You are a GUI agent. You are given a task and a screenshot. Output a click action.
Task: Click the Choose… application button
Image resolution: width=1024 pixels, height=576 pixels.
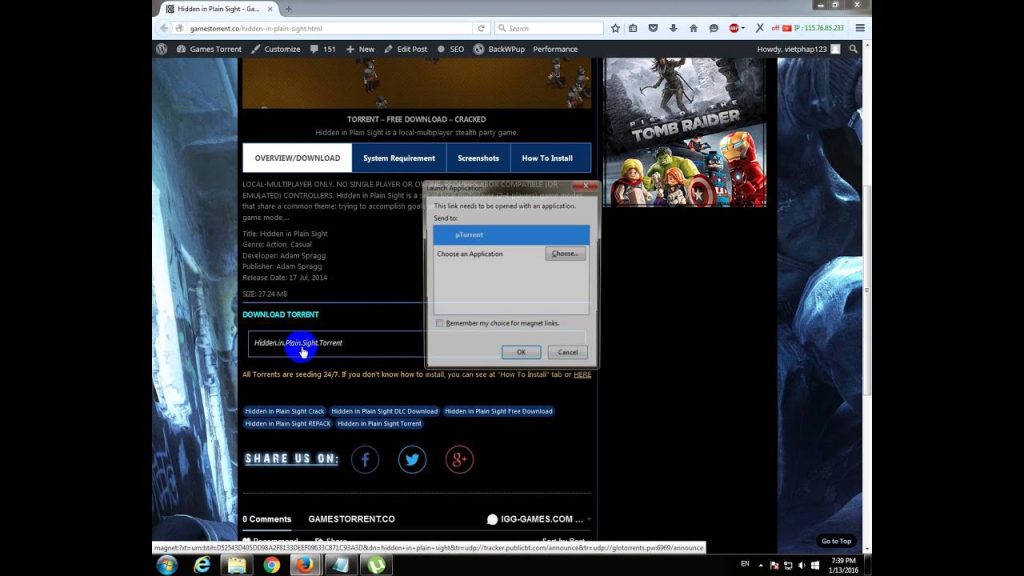pos(565,254)
